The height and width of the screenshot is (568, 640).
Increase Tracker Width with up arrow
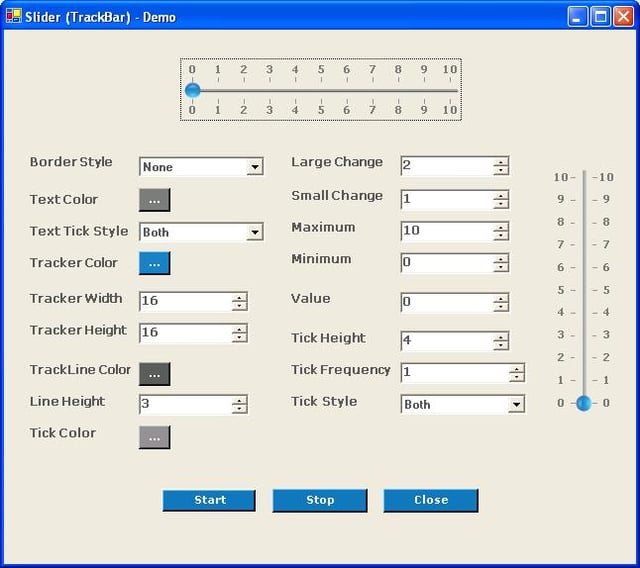tap(240, 297)
